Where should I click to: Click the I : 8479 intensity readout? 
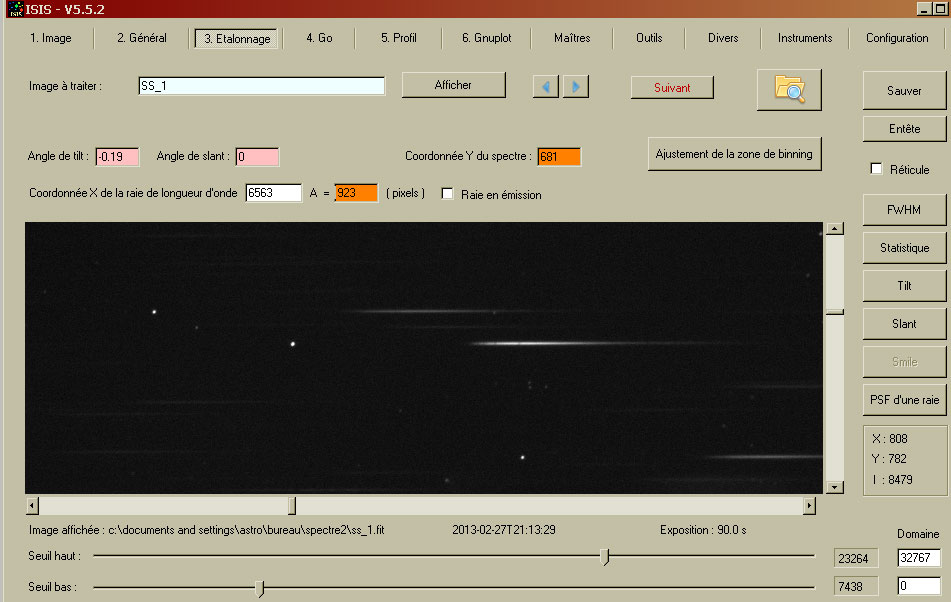pos(892,480)
